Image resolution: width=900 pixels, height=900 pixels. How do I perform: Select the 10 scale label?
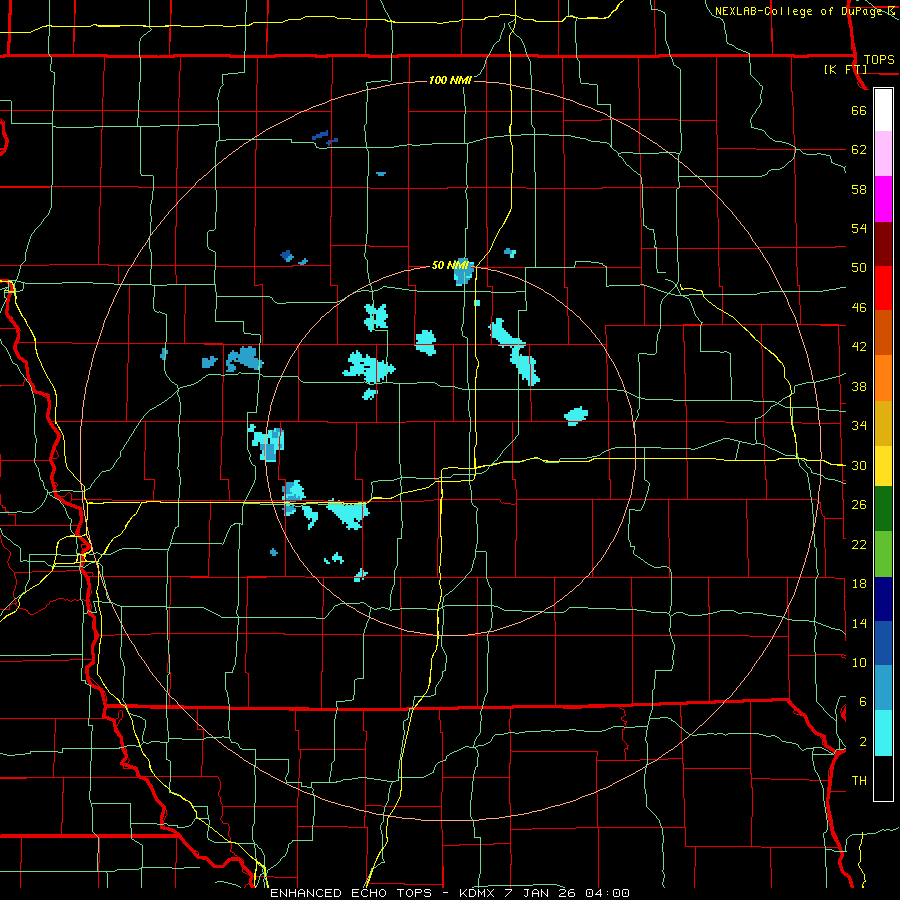pos(859,662)
